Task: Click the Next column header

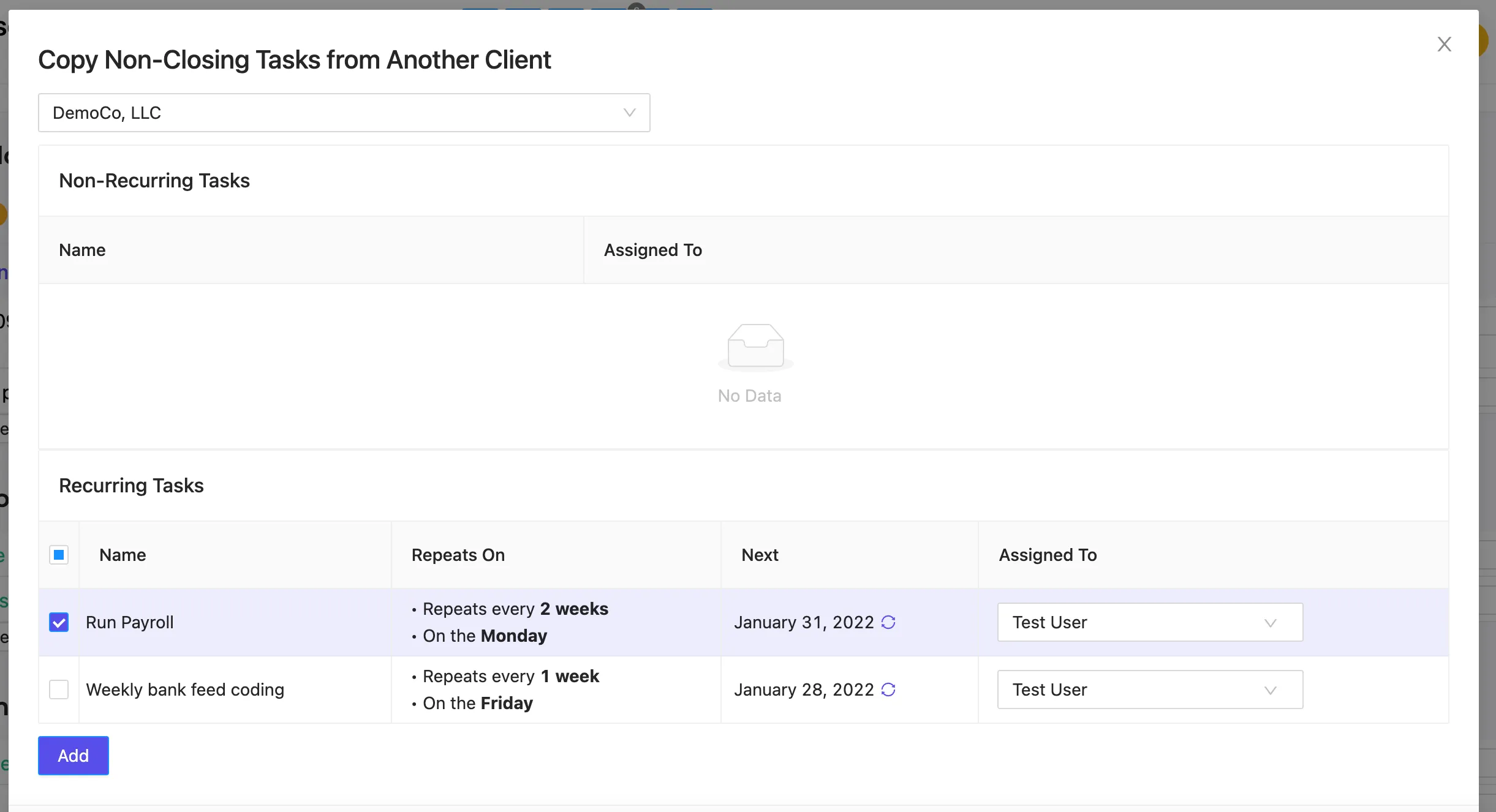Action: 760,555
